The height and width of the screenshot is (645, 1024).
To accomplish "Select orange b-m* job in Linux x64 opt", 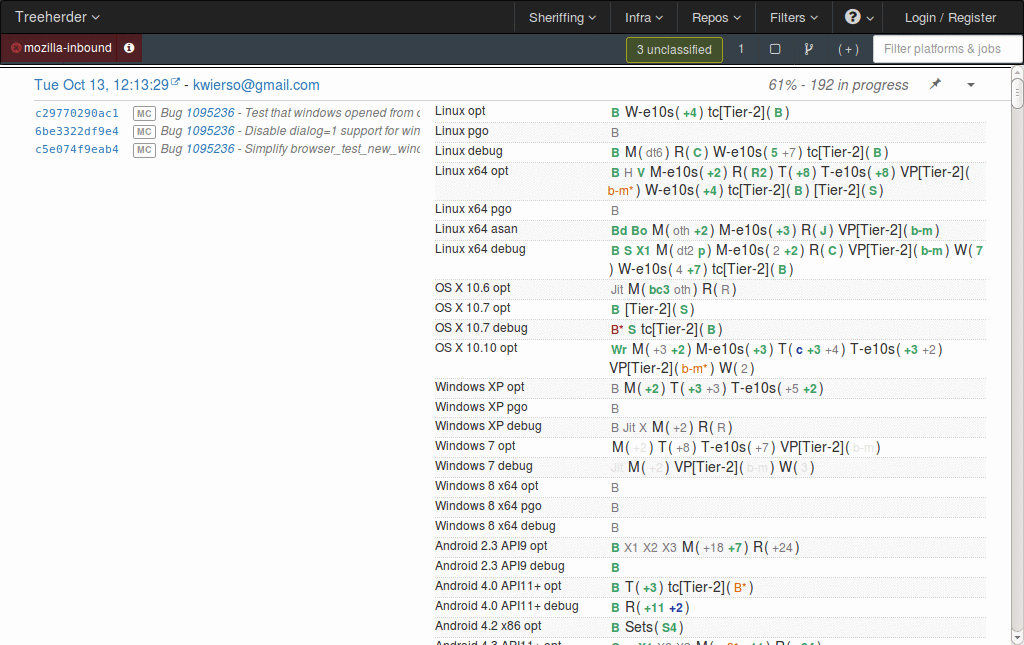I will tap(620, 191).
